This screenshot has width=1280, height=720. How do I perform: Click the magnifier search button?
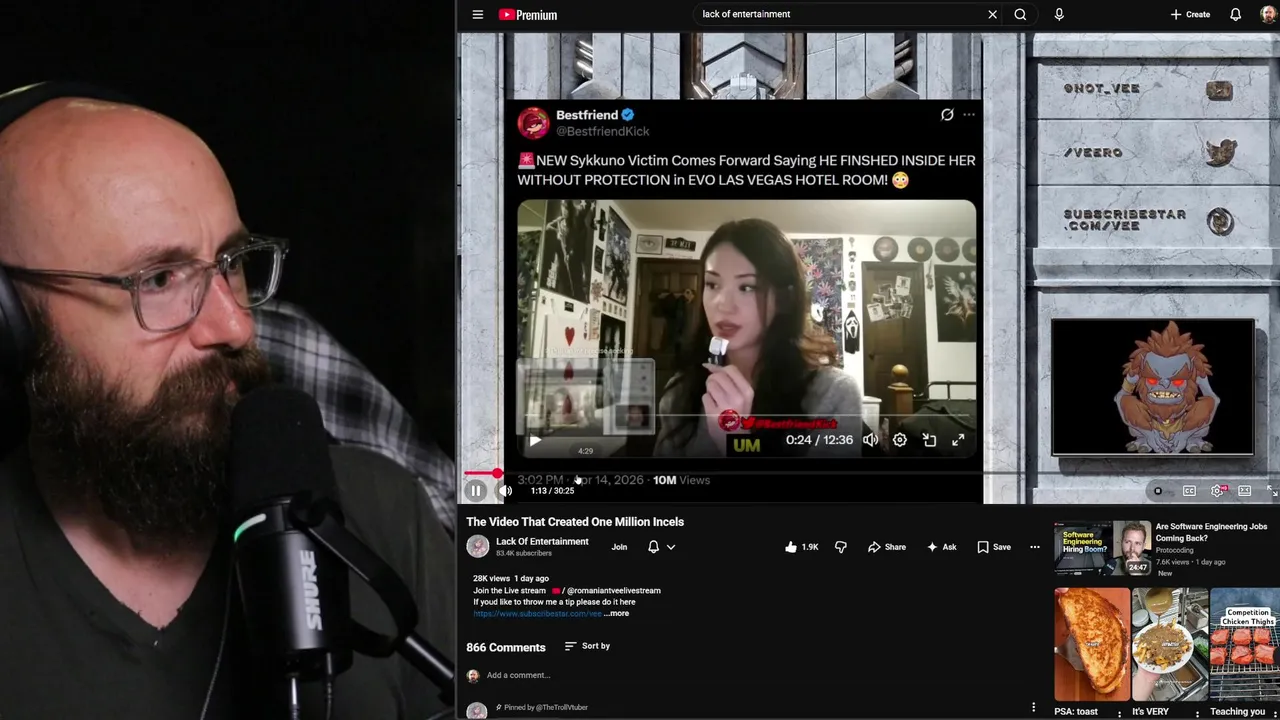click(1020, 15)
